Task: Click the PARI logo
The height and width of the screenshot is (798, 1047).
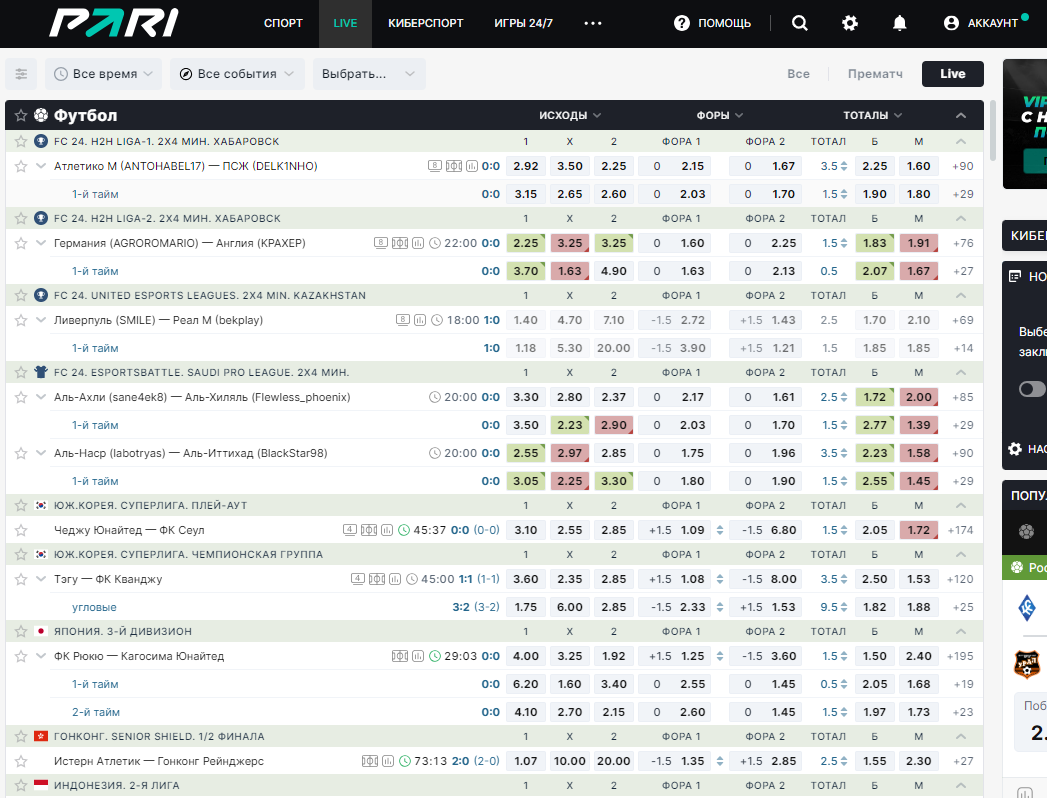Action: click(x=114, y=23)
